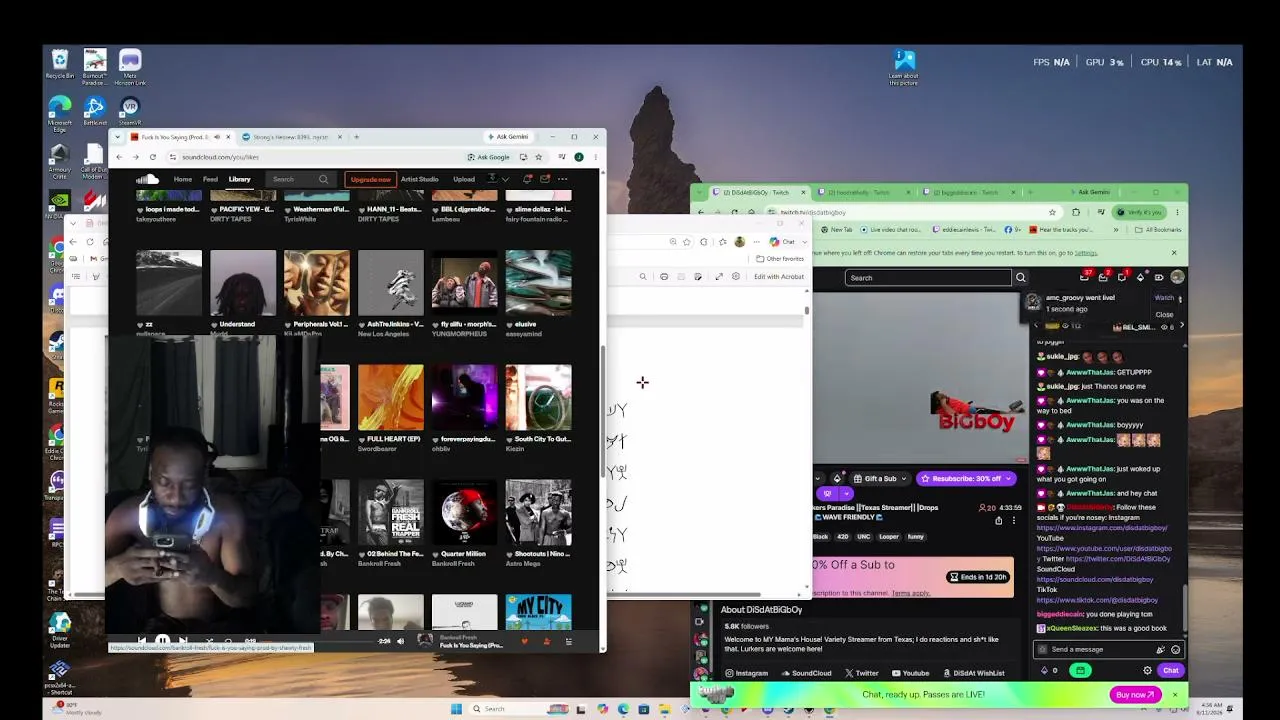Mute the SoundCloud browser tab audio
The height and width of the screenshot is (720, 1280).
(217, 137)
